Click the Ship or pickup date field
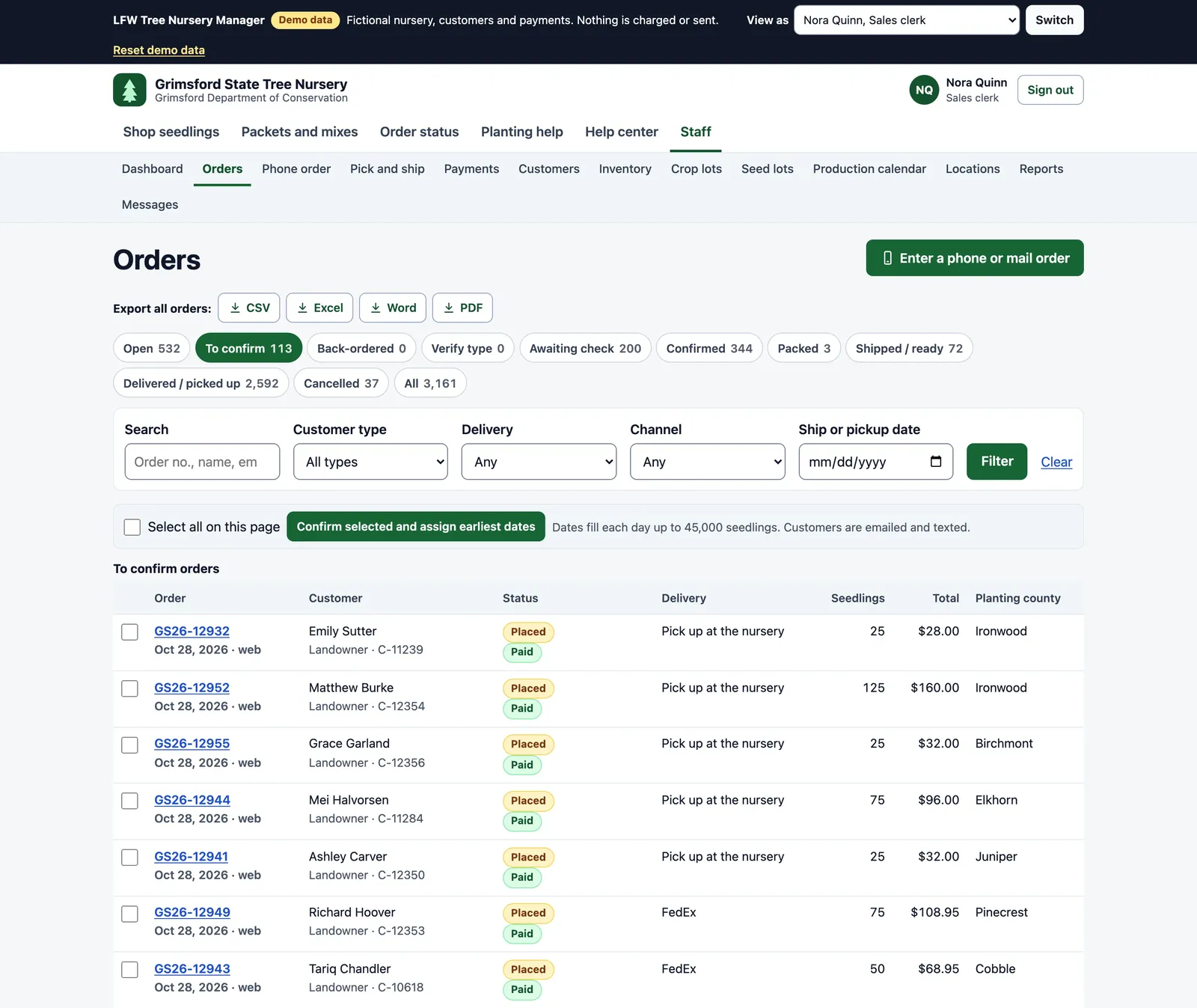This screenshot has width=1197, height=1008. (875, 462)
